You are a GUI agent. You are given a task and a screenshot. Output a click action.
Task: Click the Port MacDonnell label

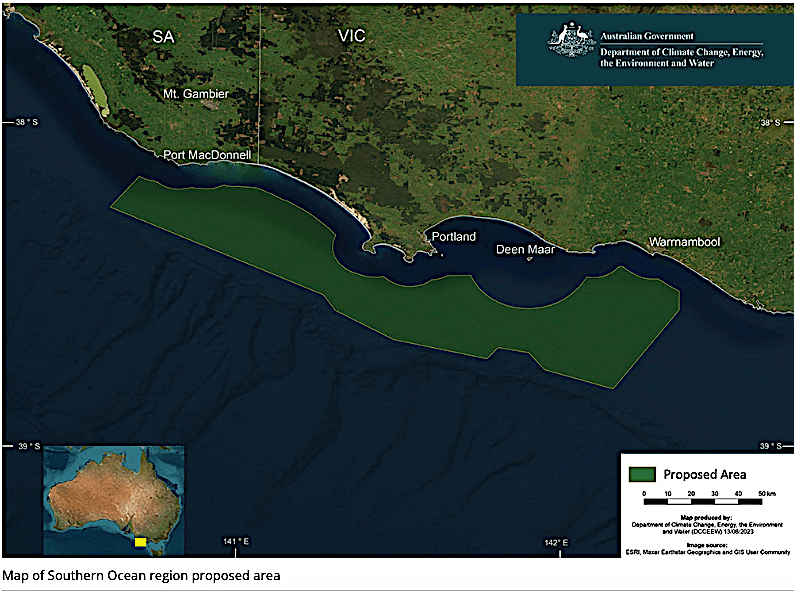click(x=207, y=157)
